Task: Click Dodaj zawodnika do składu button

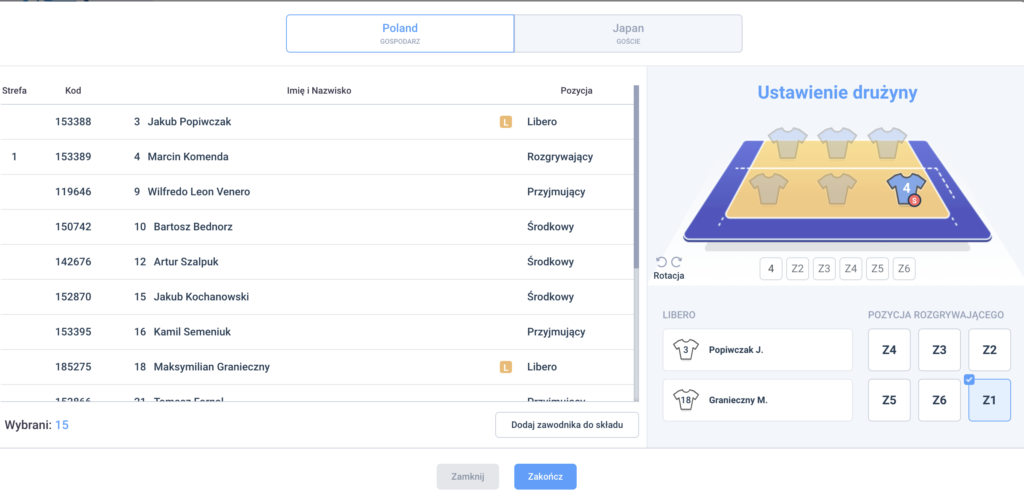Action: coord(567,425)
